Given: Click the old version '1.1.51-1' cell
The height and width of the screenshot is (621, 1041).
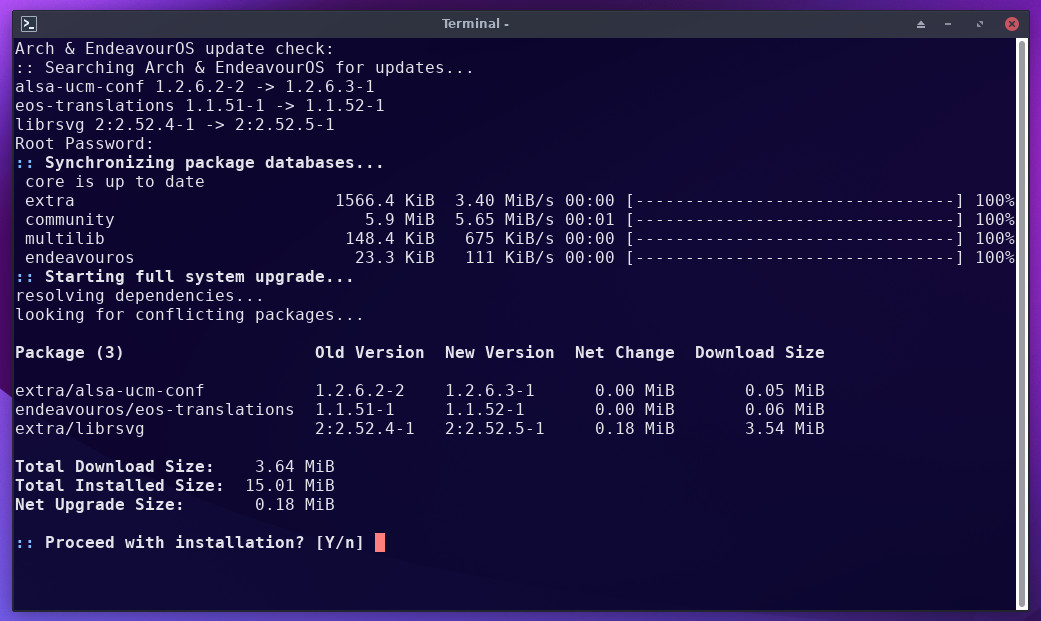Looking at the screenshot, I should pos(355,410).
